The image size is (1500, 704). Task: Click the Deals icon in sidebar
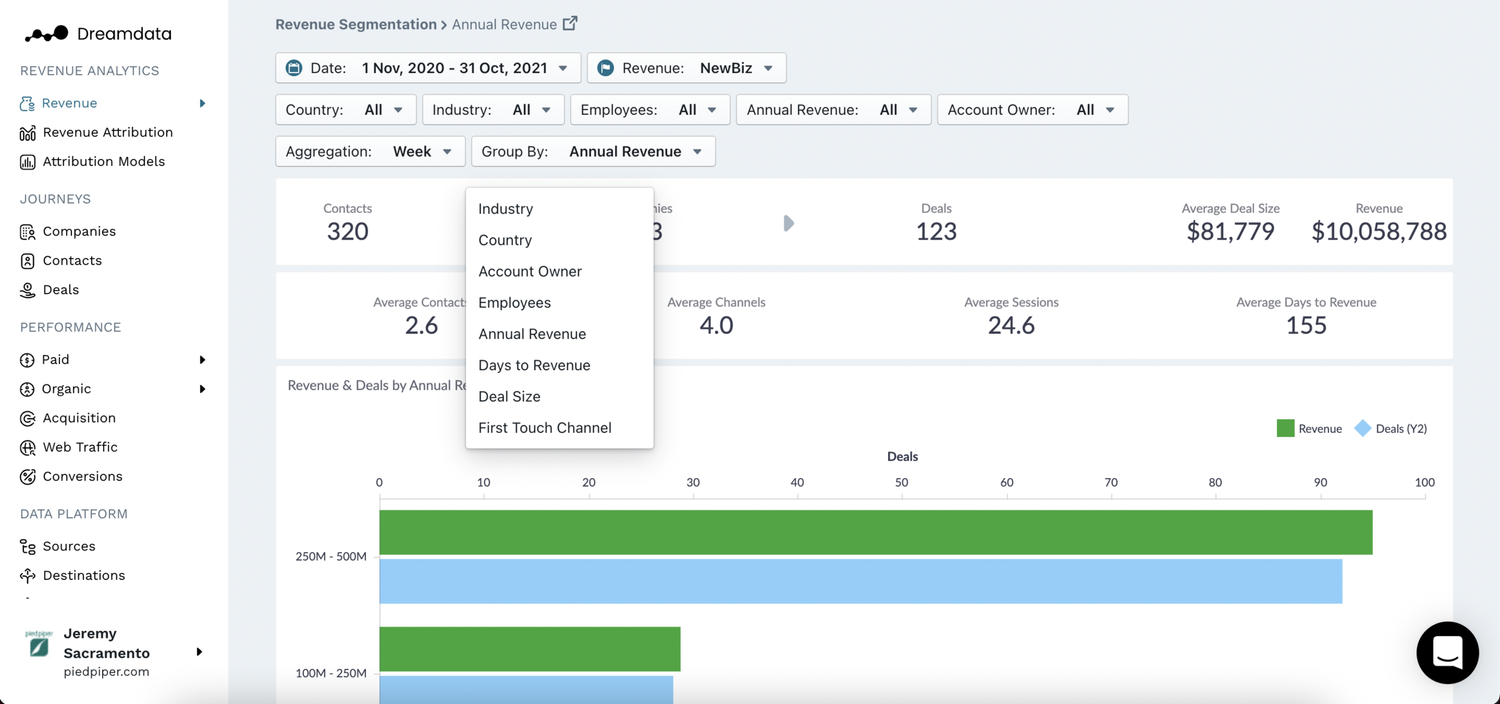pyautogui.click(x=27, y=289)
